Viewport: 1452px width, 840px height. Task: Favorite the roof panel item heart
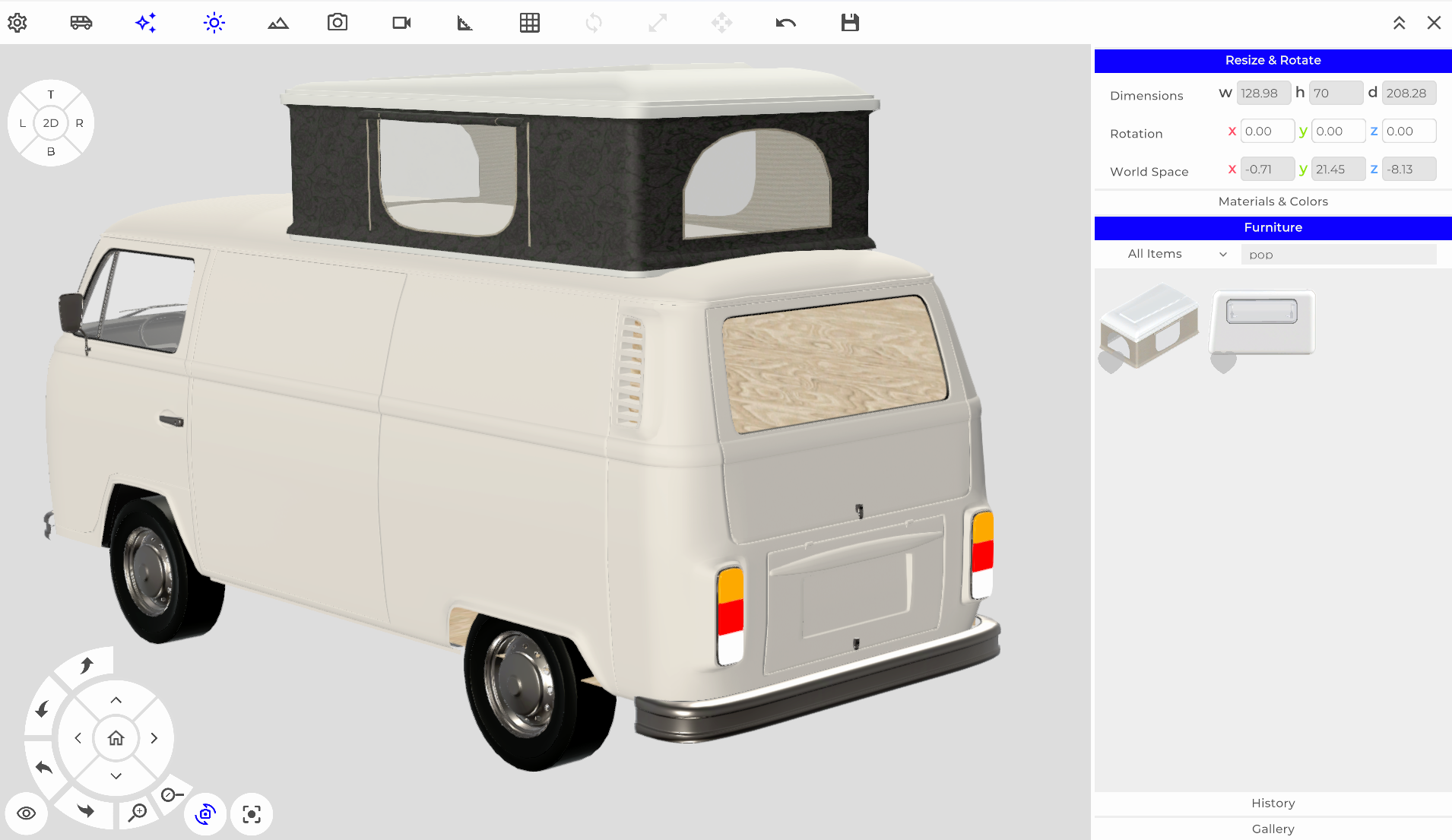click(1223, 363)
